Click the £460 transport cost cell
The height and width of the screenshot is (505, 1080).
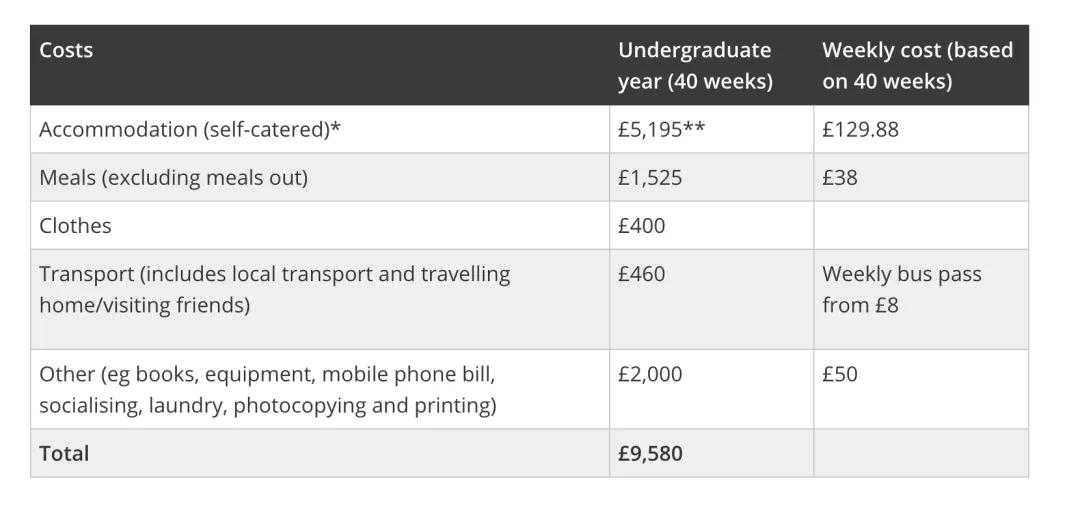pyautogui.click(x=641, y=273)
